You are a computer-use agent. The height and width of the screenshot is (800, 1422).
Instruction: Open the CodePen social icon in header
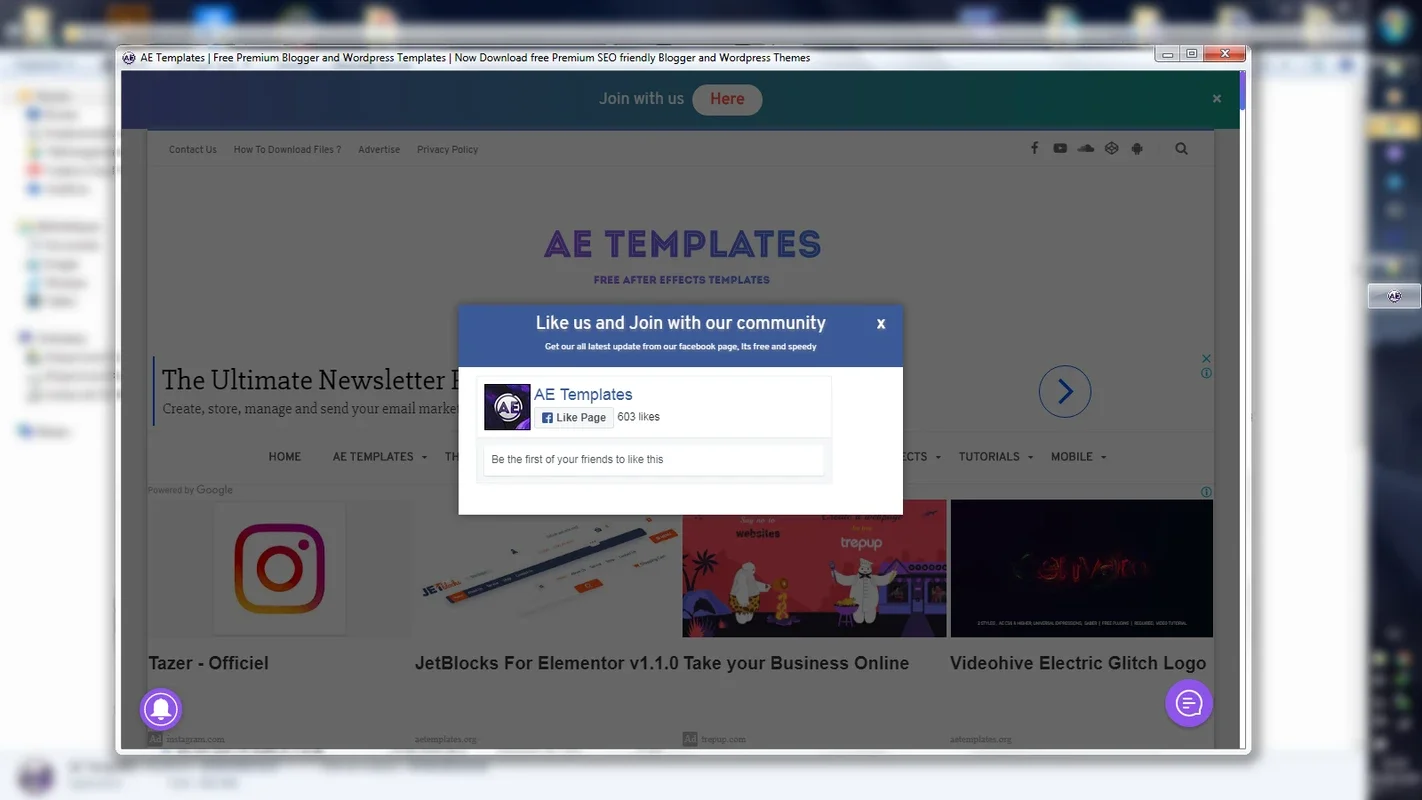1111,149
